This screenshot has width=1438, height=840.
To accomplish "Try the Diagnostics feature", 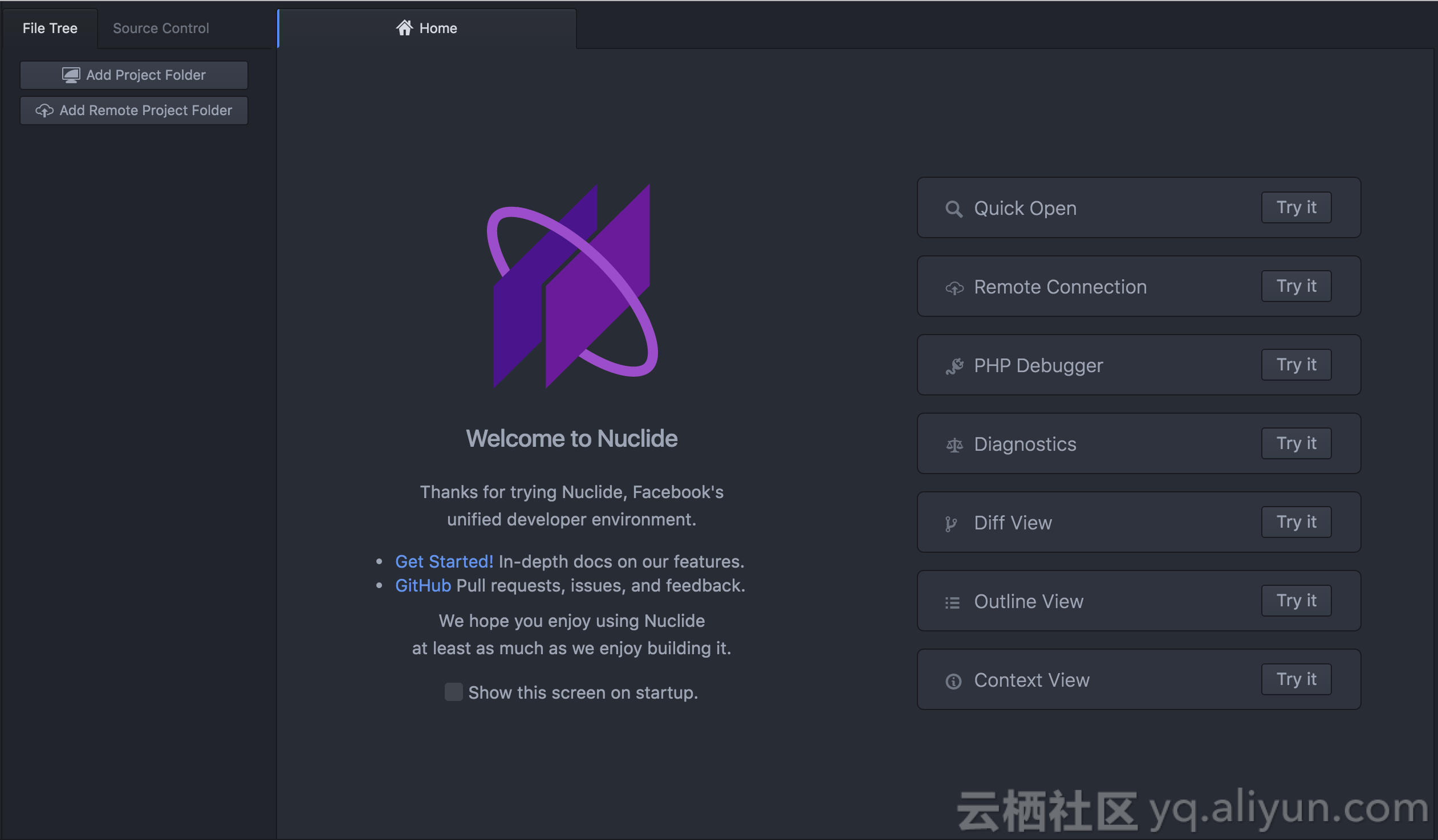I will [1296, 443].
